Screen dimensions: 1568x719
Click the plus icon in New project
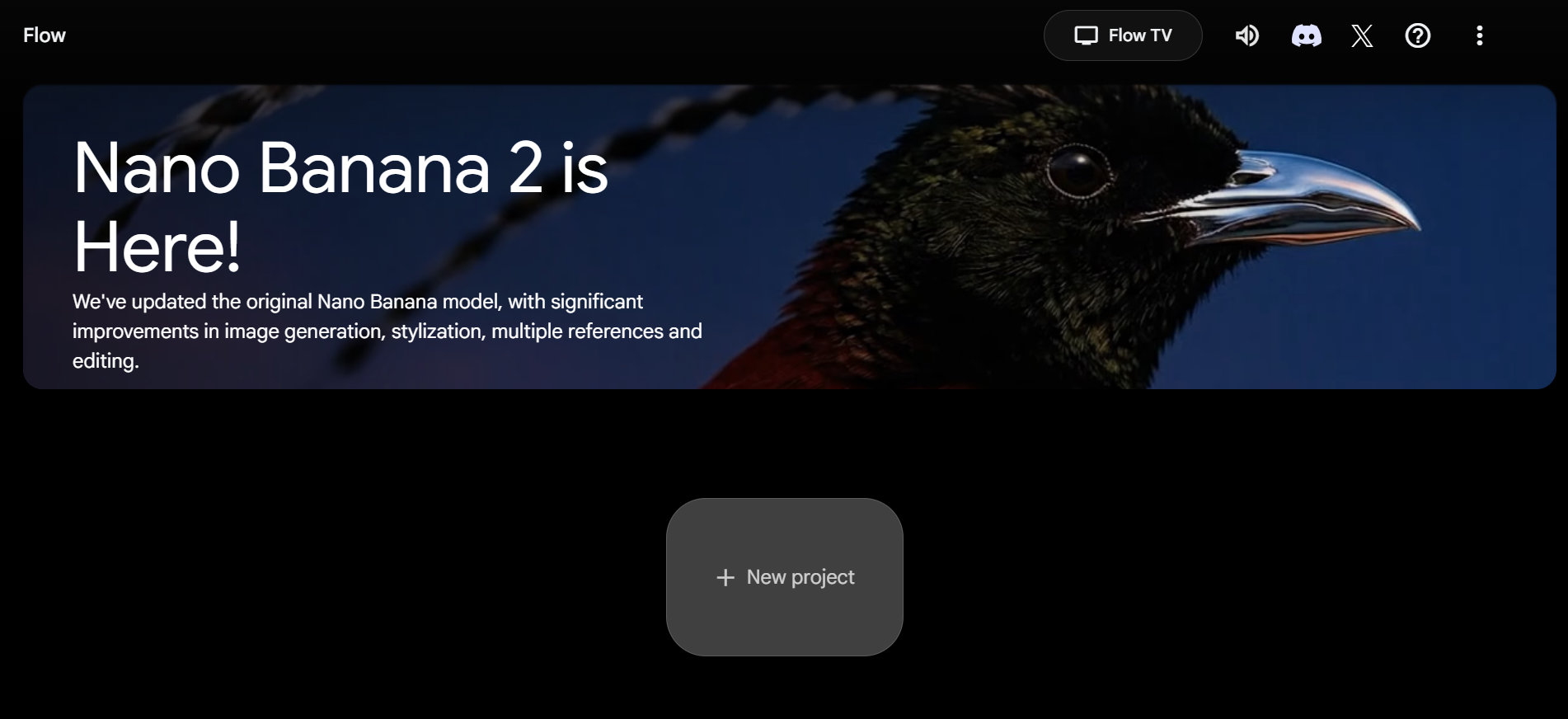[x=725, y=578]
